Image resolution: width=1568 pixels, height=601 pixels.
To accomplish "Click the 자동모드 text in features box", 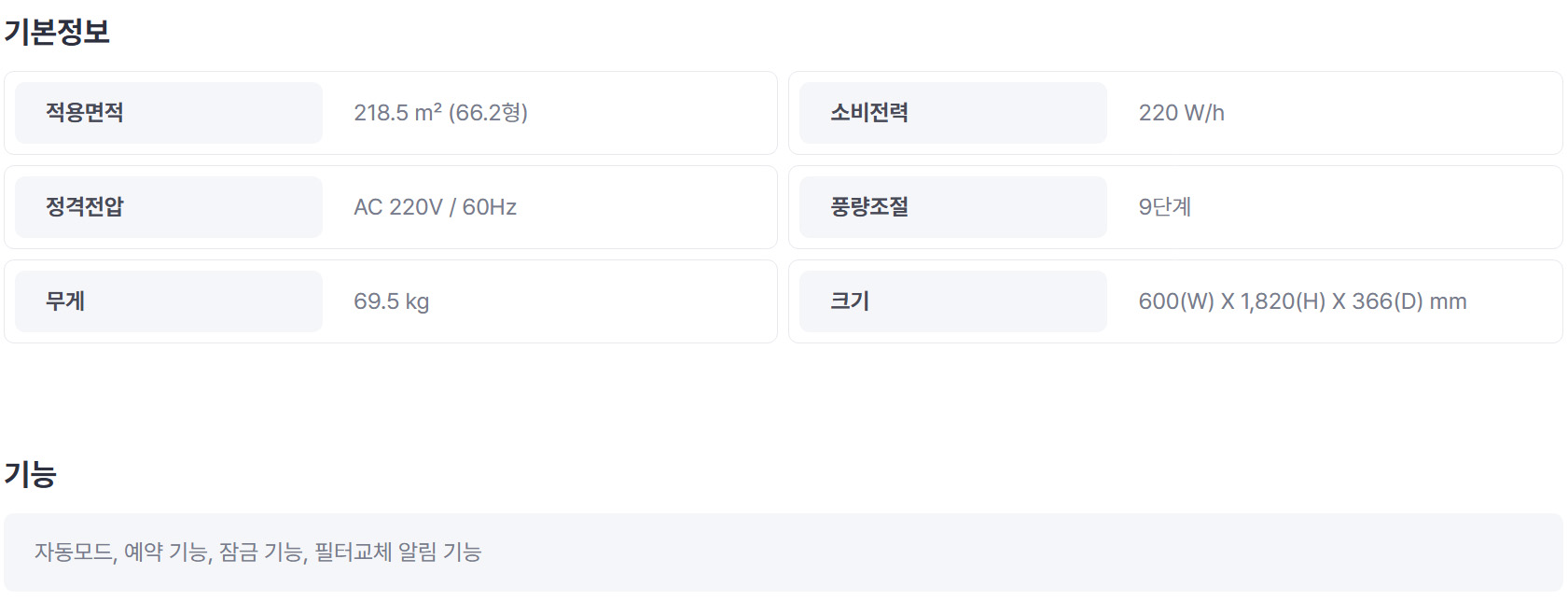I will 74,552.
